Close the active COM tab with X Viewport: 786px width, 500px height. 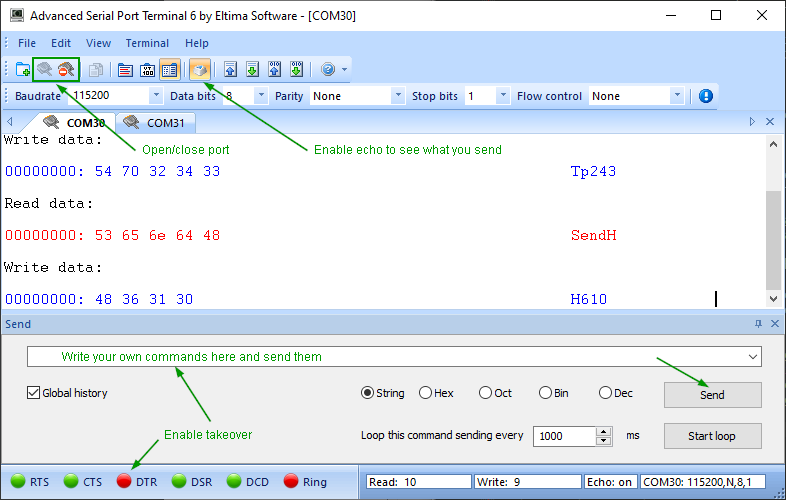click(x=770, y=122)
